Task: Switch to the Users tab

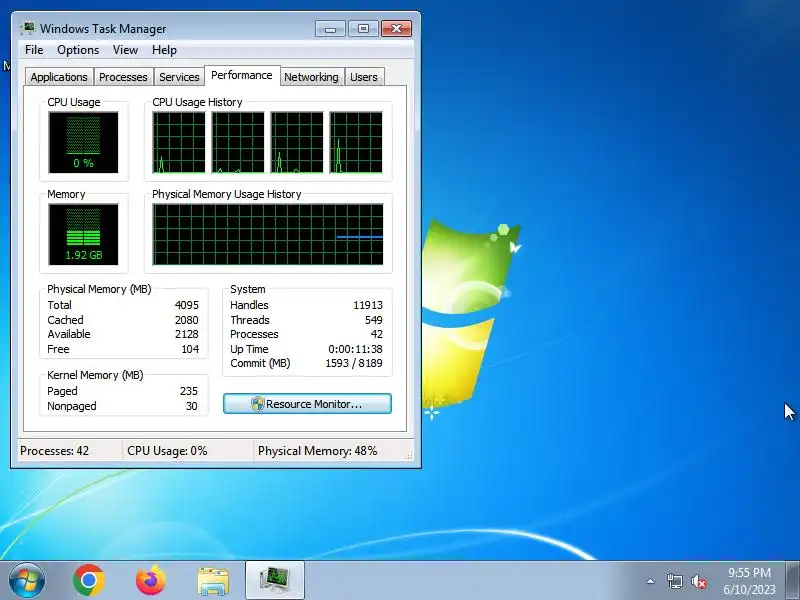Action: point(364,77)
